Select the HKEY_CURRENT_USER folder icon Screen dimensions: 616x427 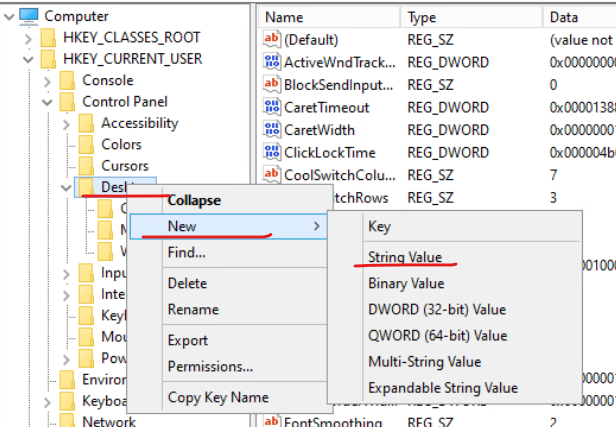point(48,59)
